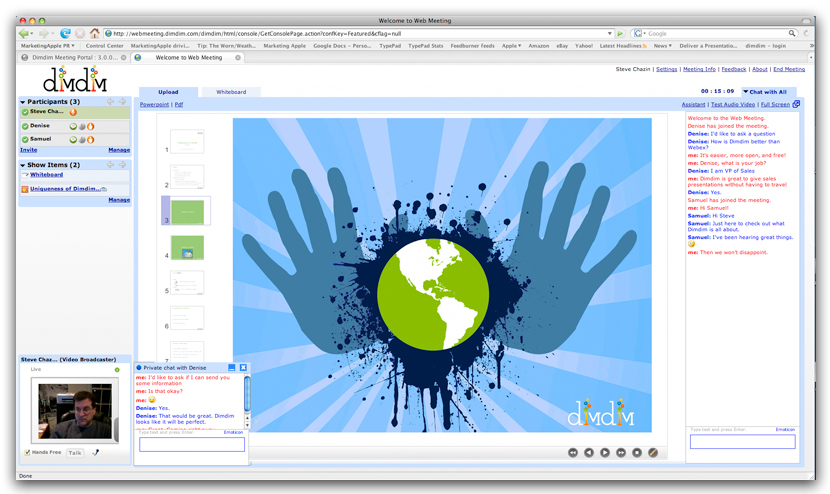Click the Invite link
The image size is (830, 494).
point(29,150)
